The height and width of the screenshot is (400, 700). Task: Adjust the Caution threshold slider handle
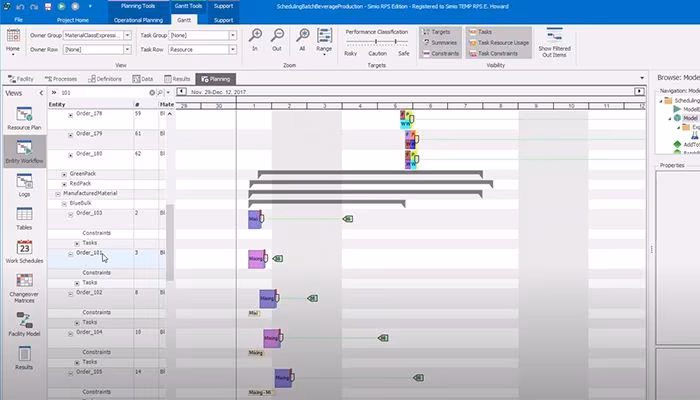[376, 42]
